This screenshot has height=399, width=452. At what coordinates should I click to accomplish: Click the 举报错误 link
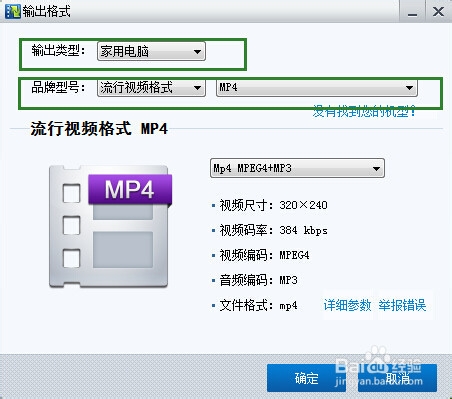click(402, 305)
